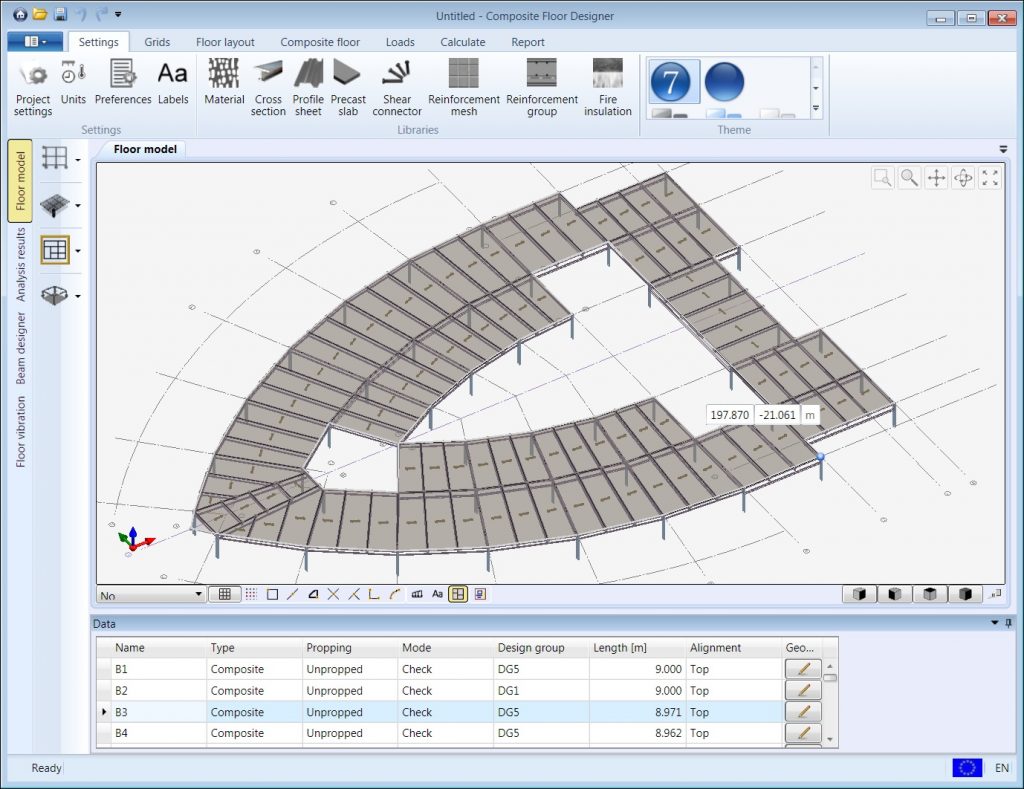Switch to the Loads ribbon tab

[x=400, y=42]
